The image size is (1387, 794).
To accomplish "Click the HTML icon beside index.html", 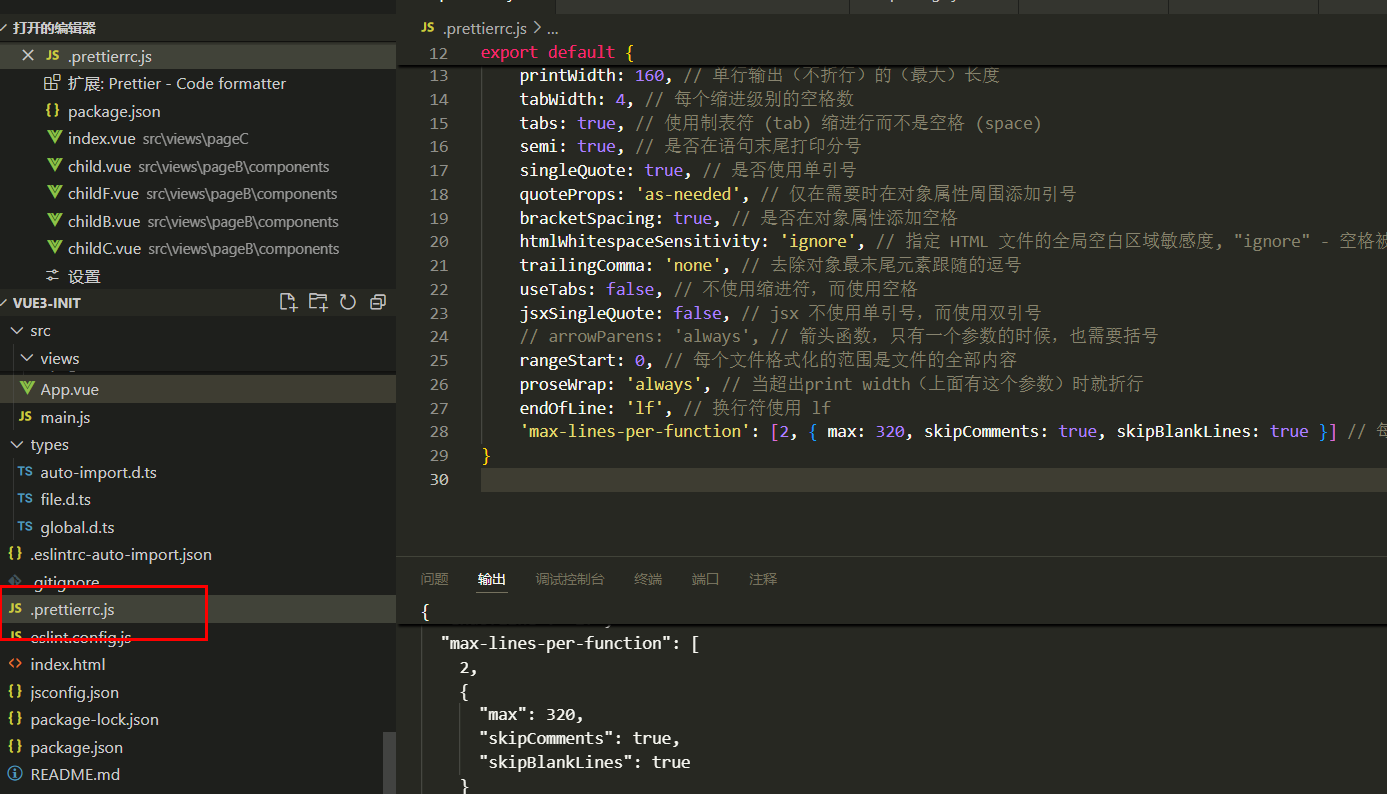I will point(15,664).
